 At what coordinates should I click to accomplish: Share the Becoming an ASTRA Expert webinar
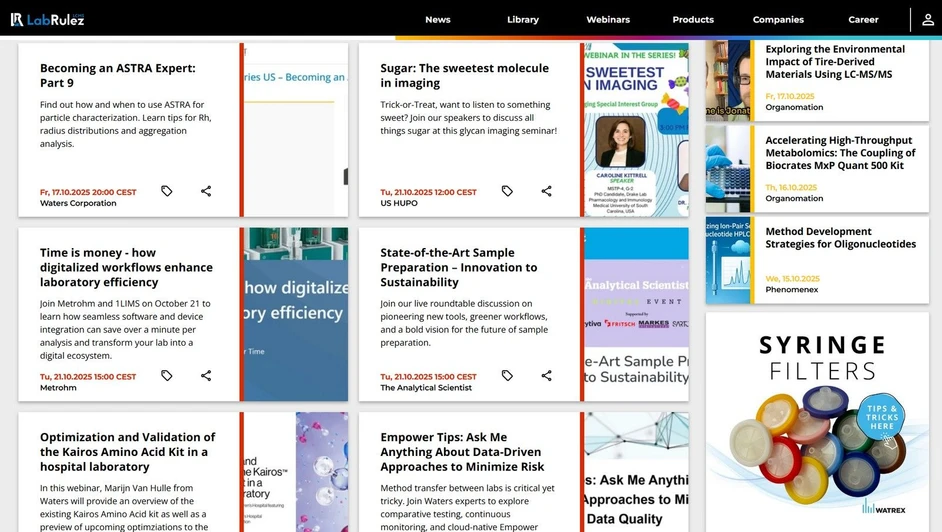[206, 191]
